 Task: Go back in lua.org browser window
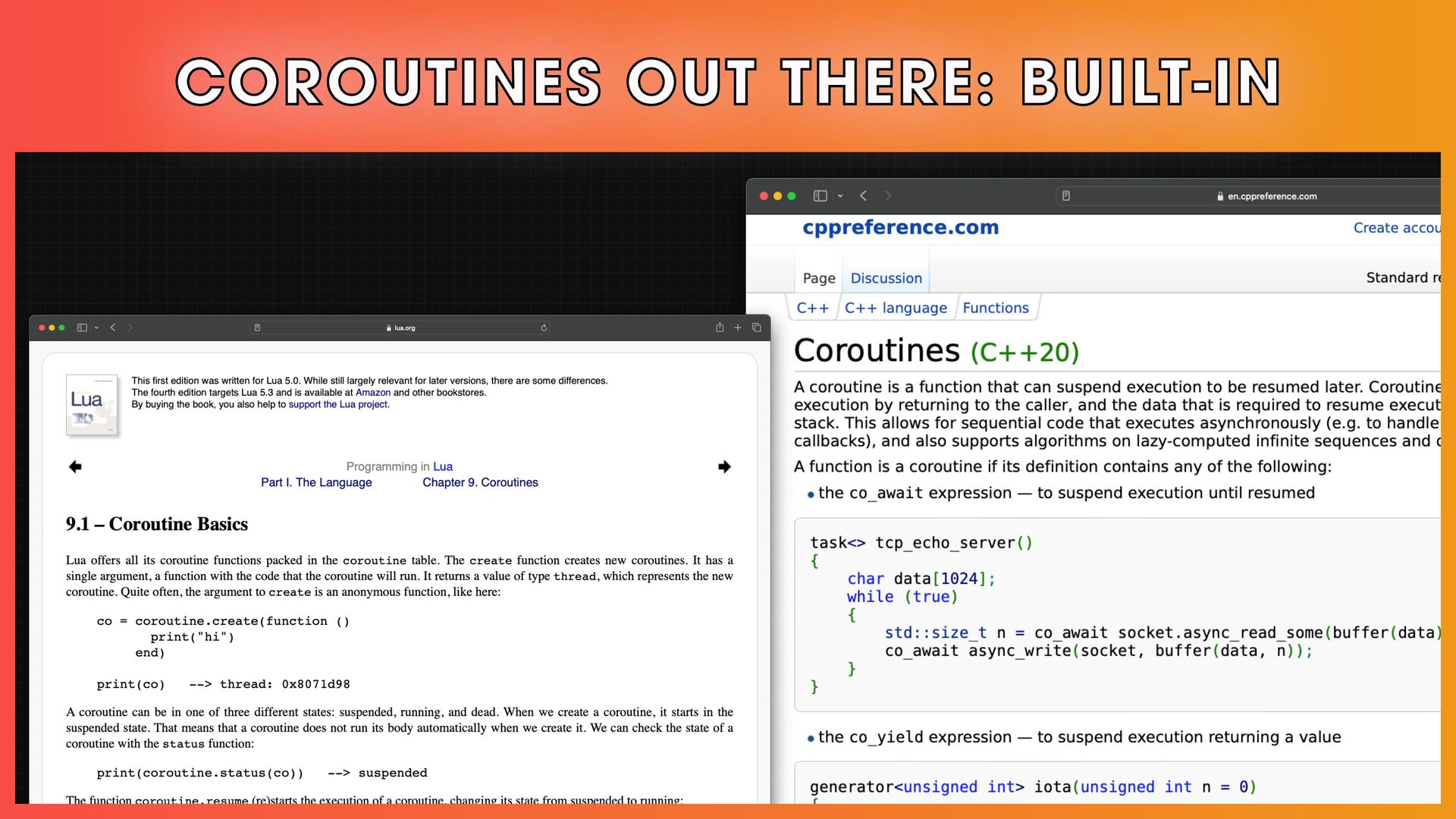[113, 328]
